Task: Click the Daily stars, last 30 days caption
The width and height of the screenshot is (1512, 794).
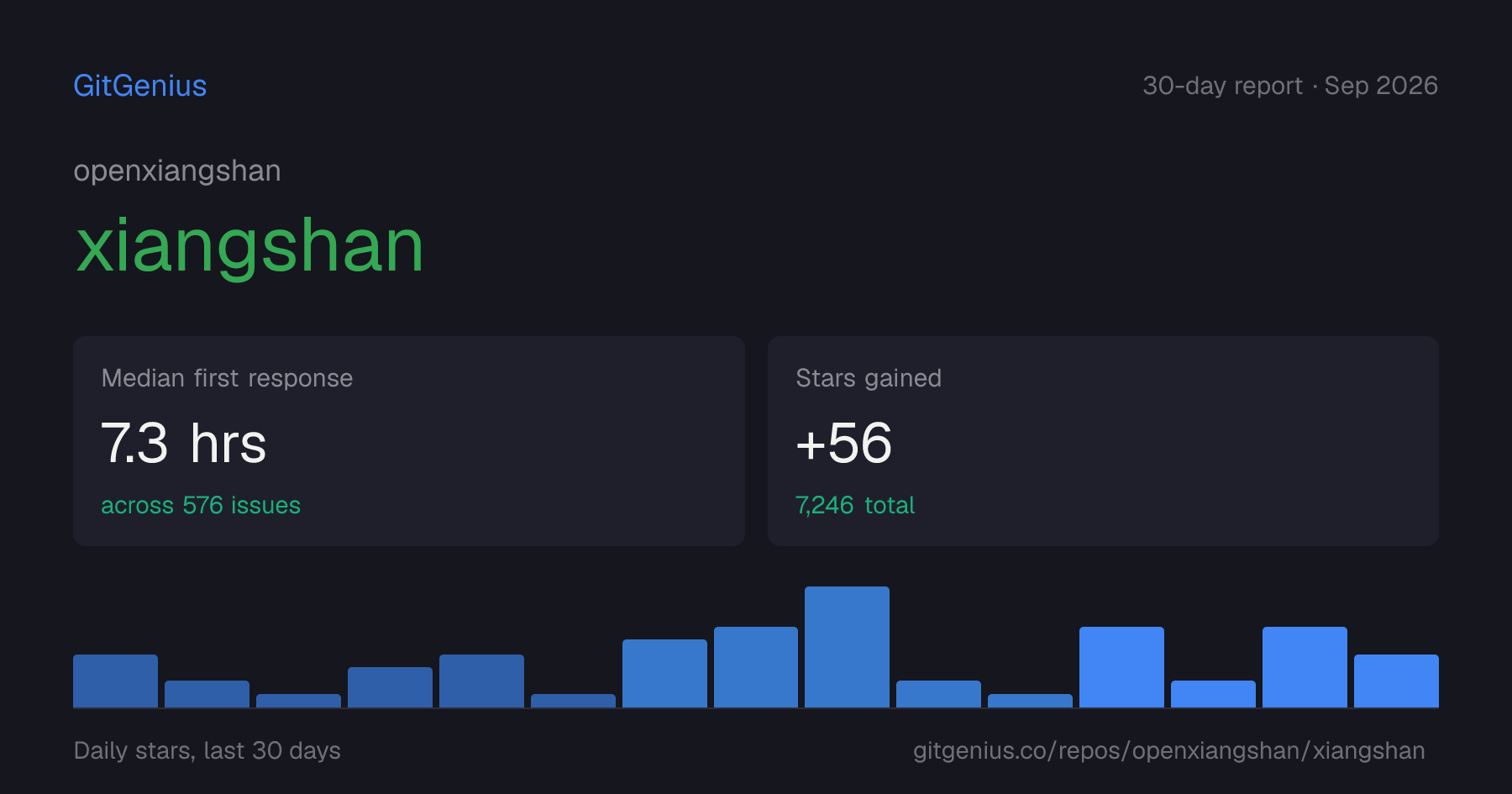Action: [x=207, y=750]
